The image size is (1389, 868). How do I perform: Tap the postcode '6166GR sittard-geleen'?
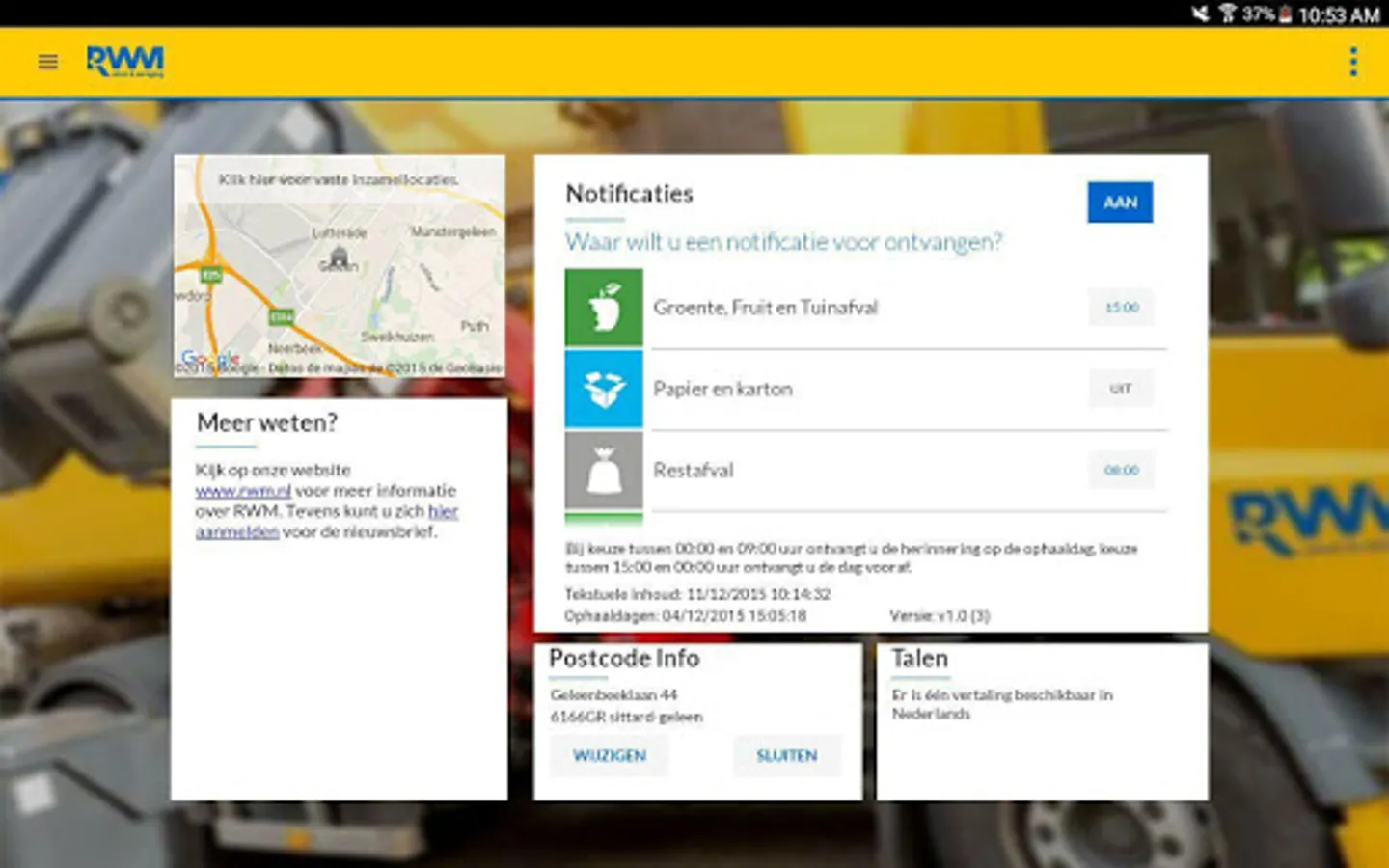click(x=626, y=717)
